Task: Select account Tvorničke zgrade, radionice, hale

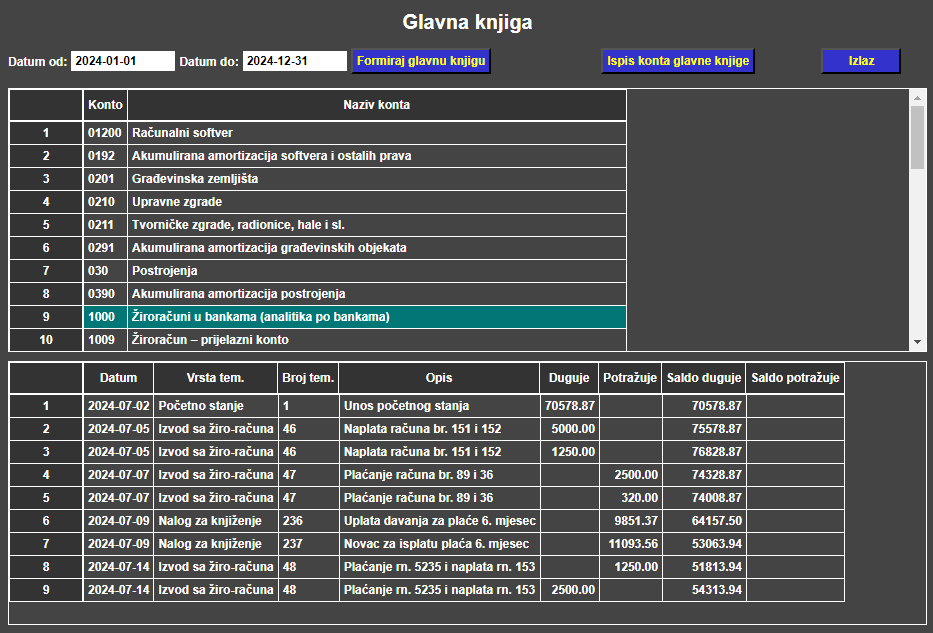Action: pos(378,225)
